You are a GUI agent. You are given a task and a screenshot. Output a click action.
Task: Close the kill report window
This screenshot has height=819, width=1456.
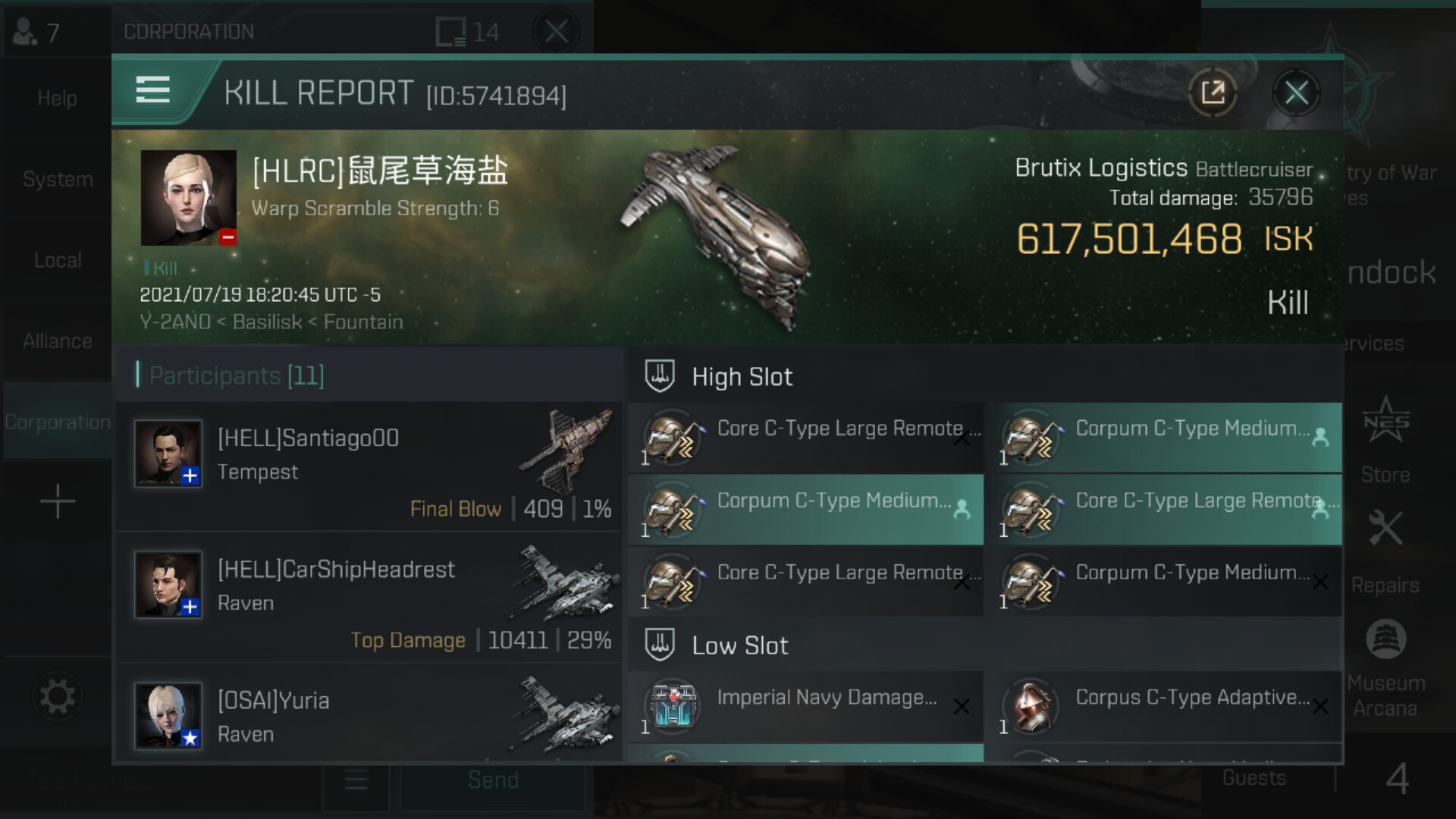1296,93
